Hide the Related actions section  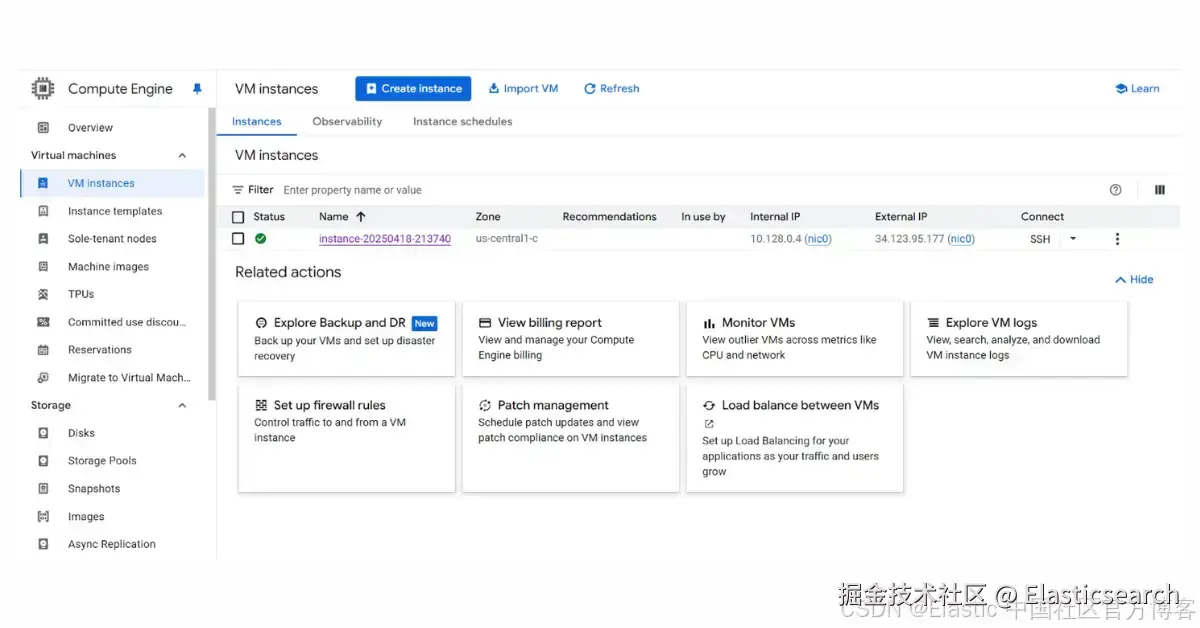[1134, 280]
